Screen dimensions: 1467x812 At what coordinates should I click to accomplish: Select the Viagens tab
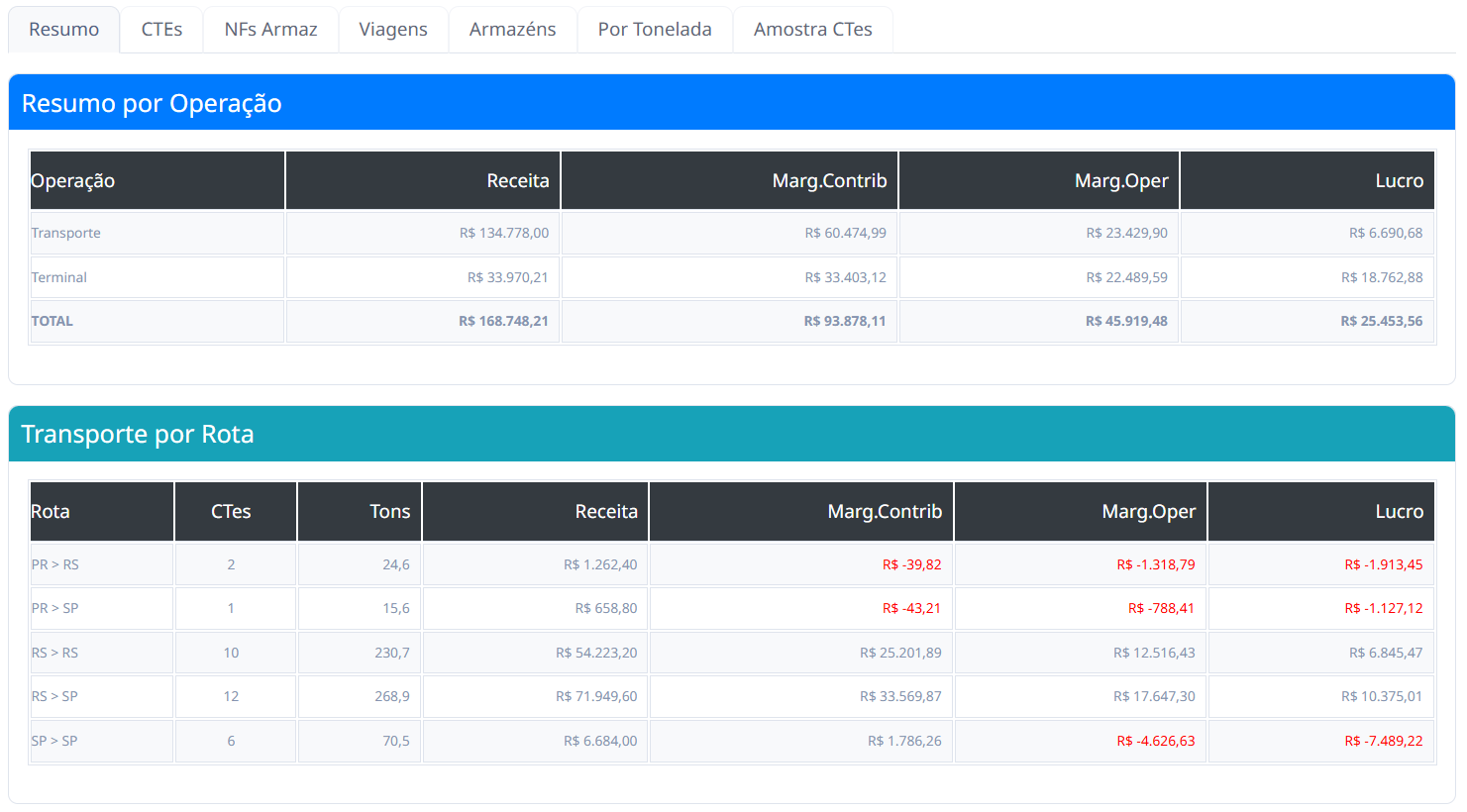393,30
